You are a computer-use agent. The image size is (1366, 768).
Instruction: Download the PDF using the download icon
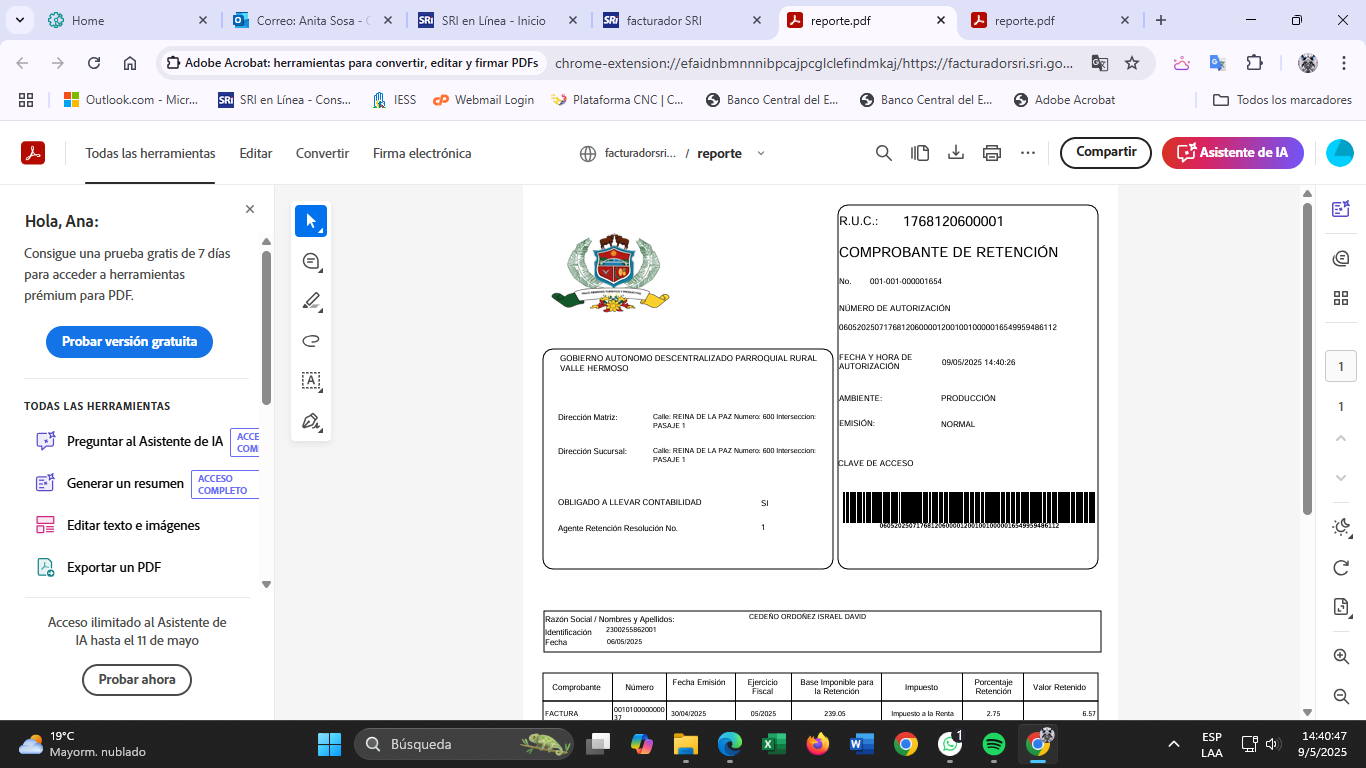(x=956, y=153)
